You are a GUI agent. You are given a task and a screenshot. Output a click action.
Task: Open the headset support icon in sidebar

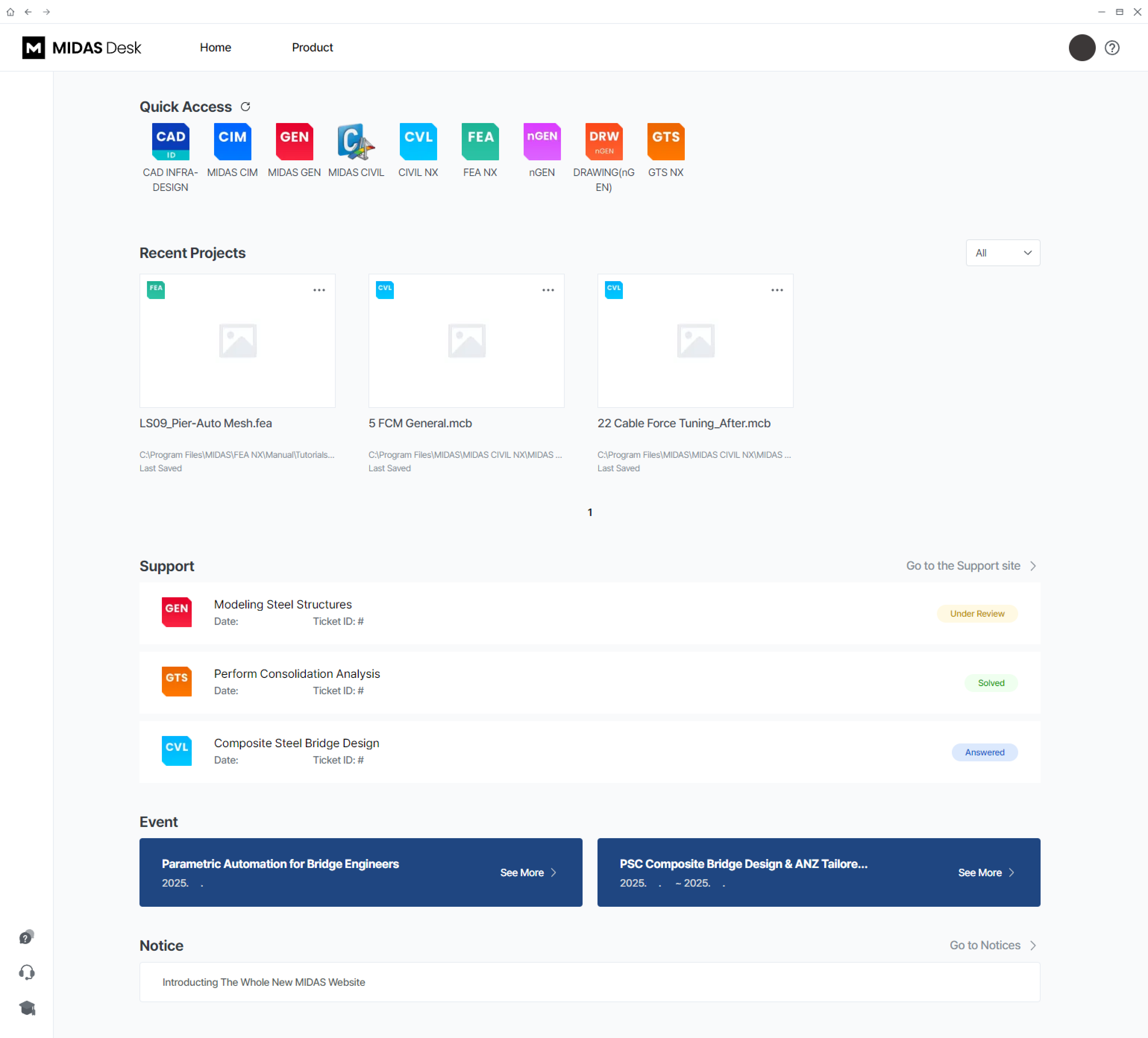(27, 972)
